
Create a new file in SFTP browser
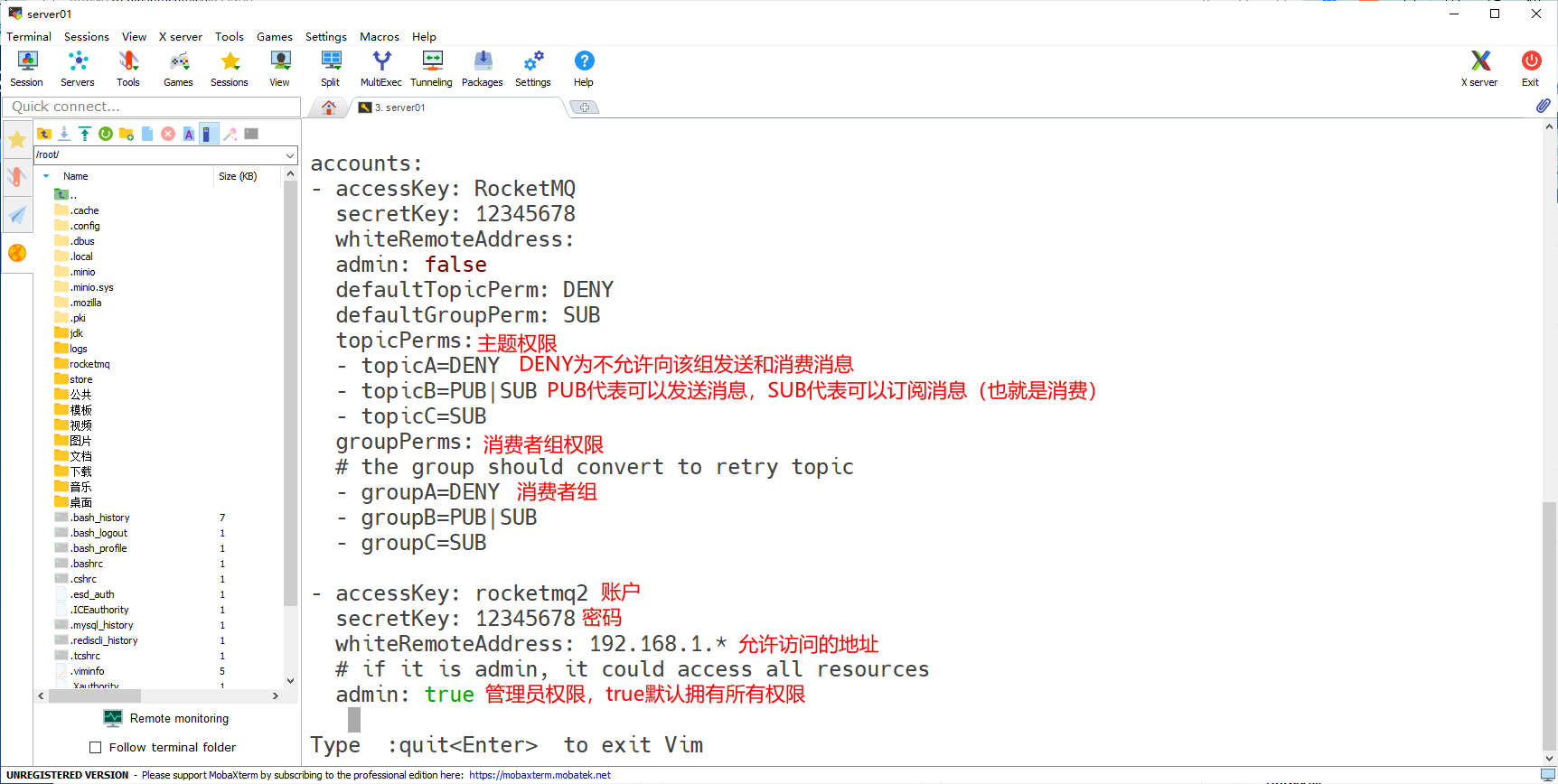pyautogui.click(x=147, y=134)
